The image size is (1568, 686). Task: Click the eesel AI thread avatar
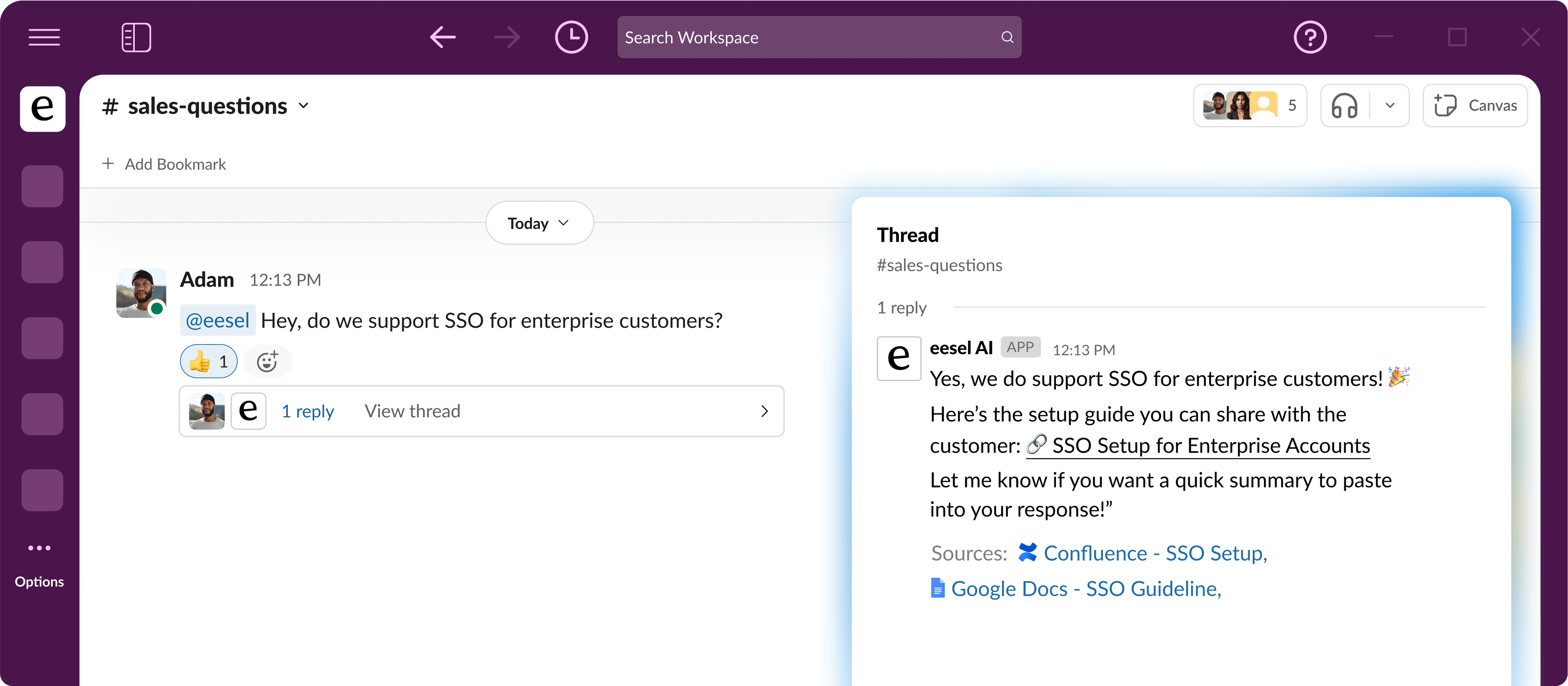point(898,359)
